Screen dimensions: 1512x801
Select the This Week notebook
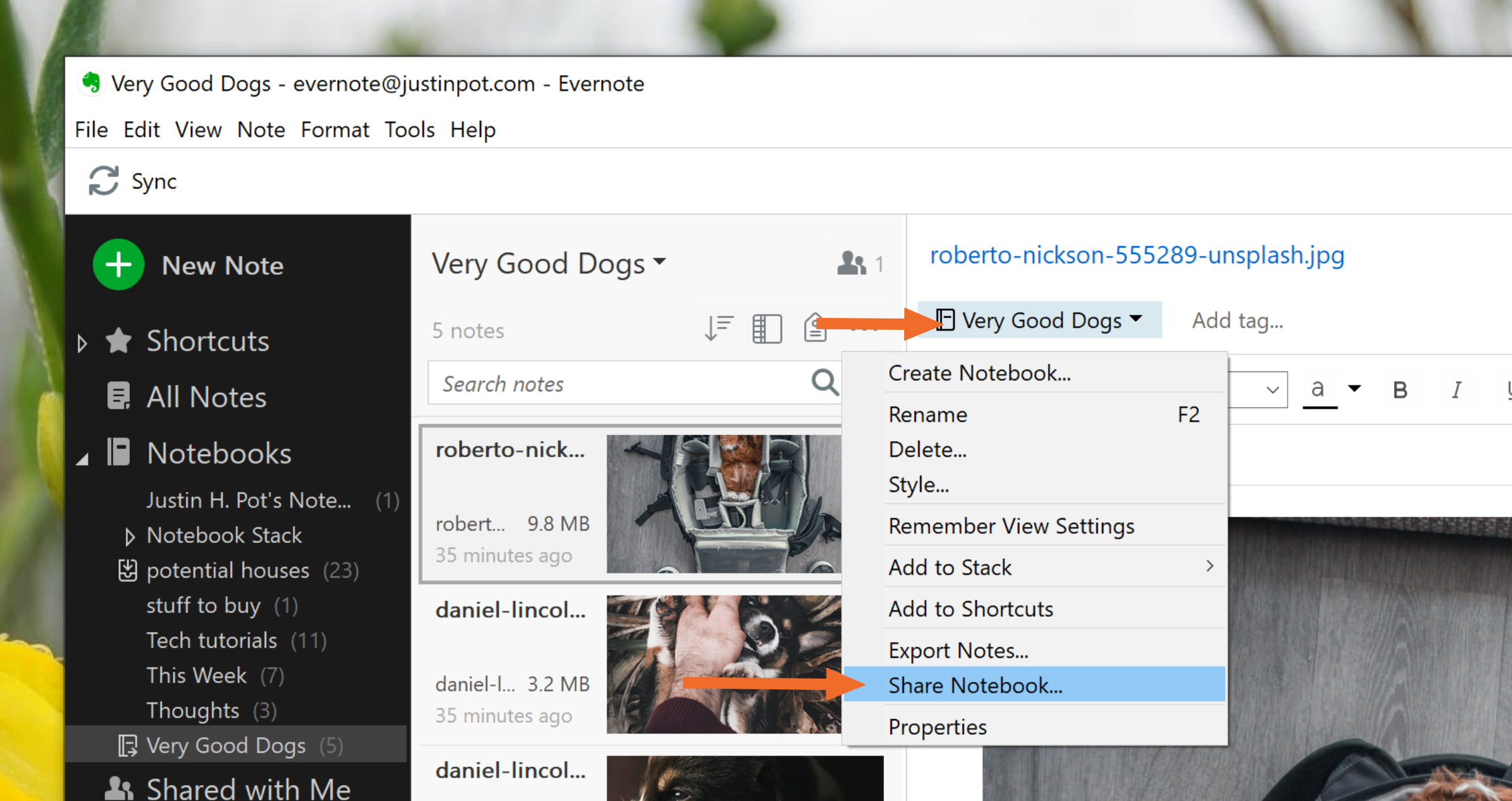click(196, 675)
